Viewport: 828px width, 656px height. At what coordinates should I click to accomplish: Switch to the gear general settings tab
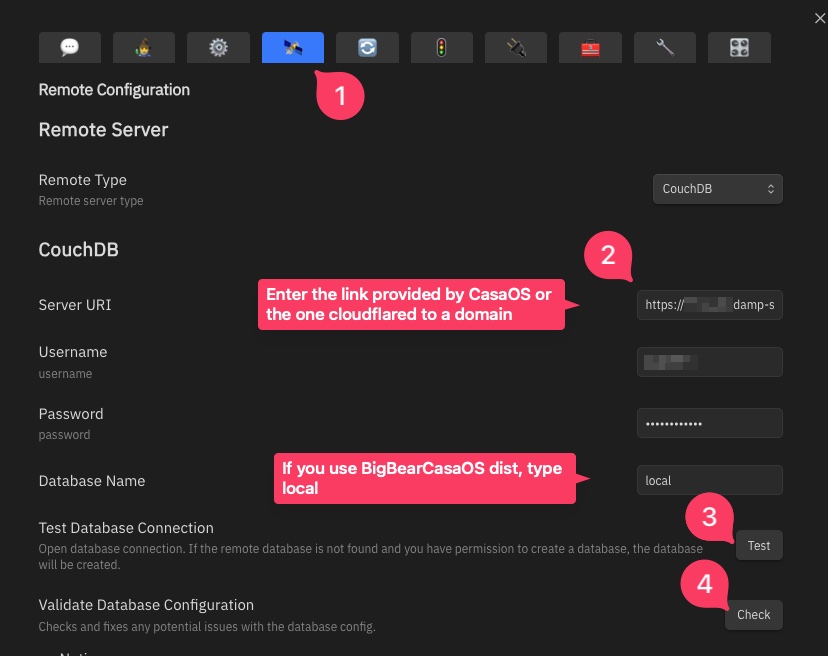click(x=218, y=48)
